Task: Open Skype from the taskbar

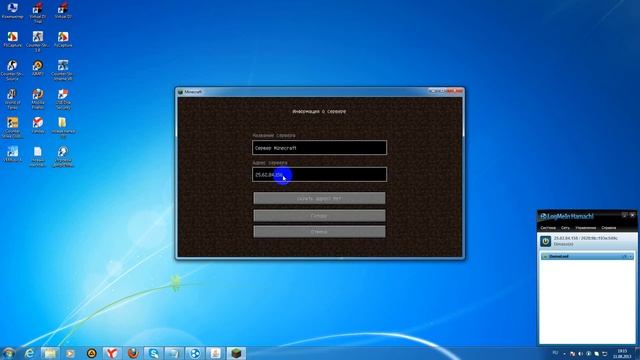Action: click(x=154, y=353)
